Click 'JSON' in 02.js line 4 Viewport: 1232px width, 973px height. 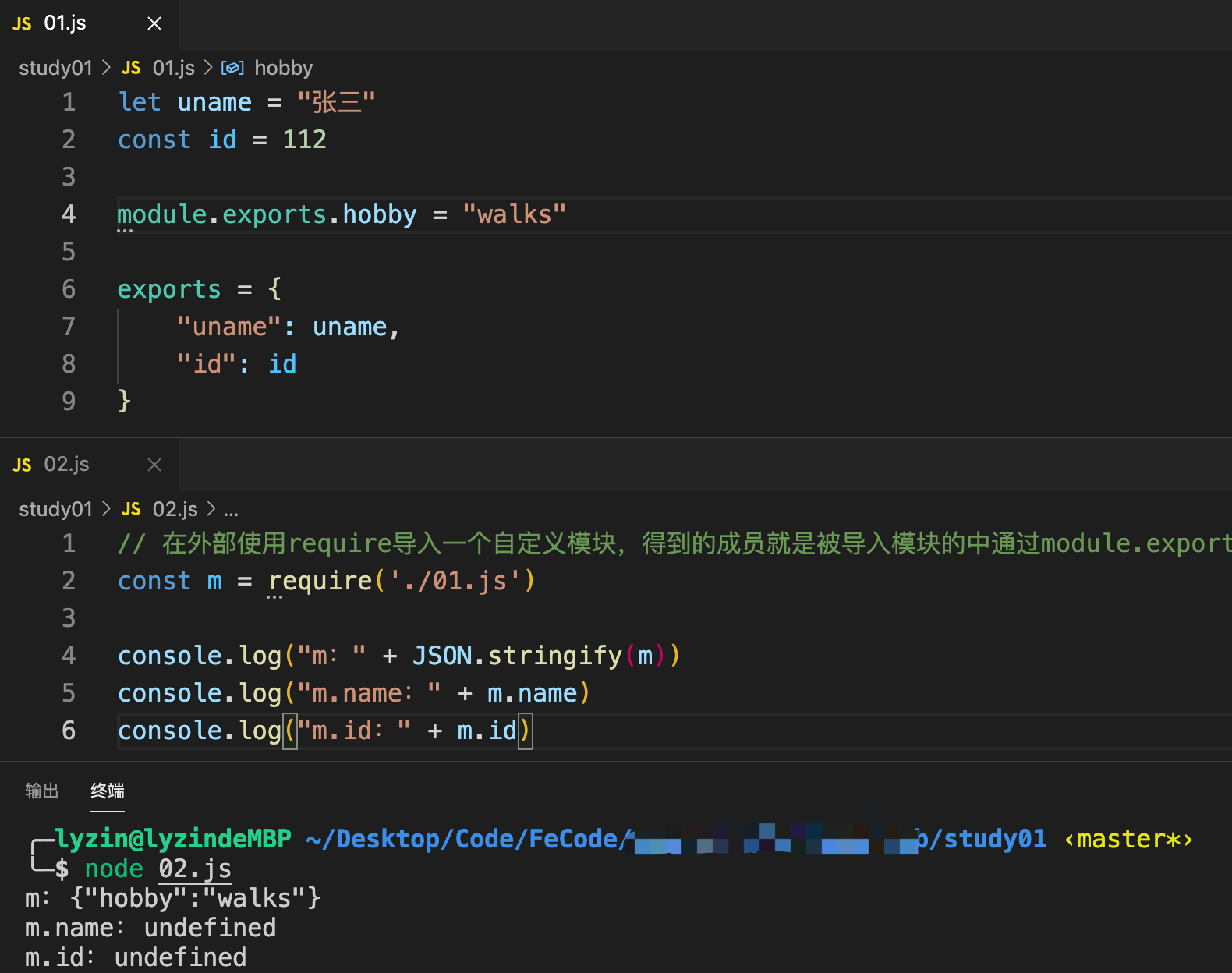click(x=442, y=656)
